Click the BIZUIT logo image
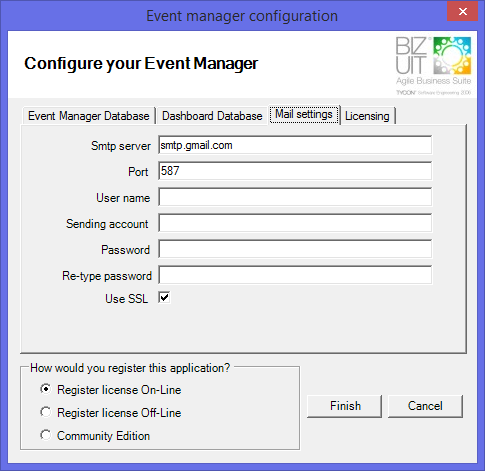 [433, 66]
